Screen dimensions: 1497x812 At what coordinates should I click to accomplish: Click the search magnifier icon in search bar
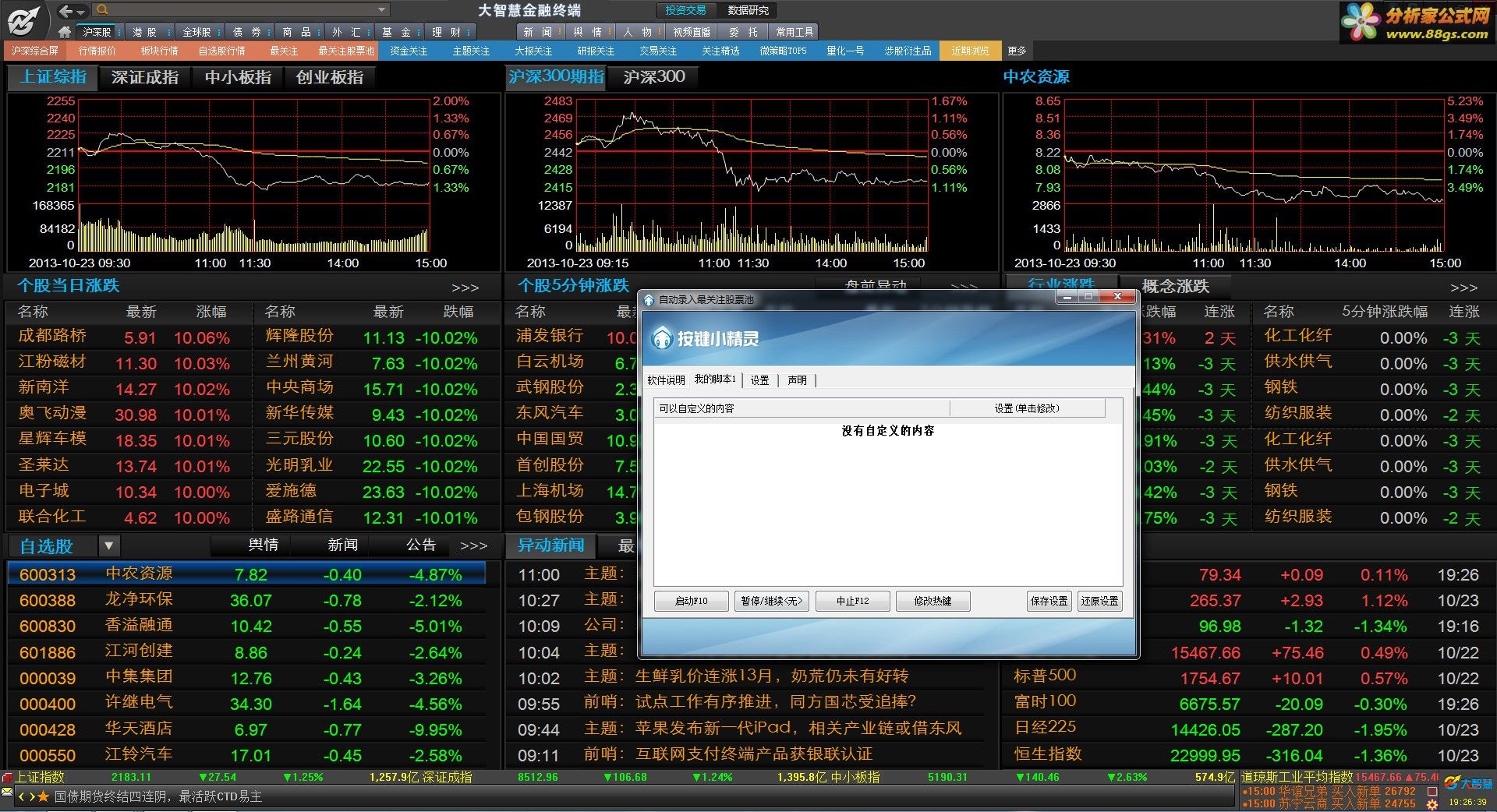click(x=102, y=10)
